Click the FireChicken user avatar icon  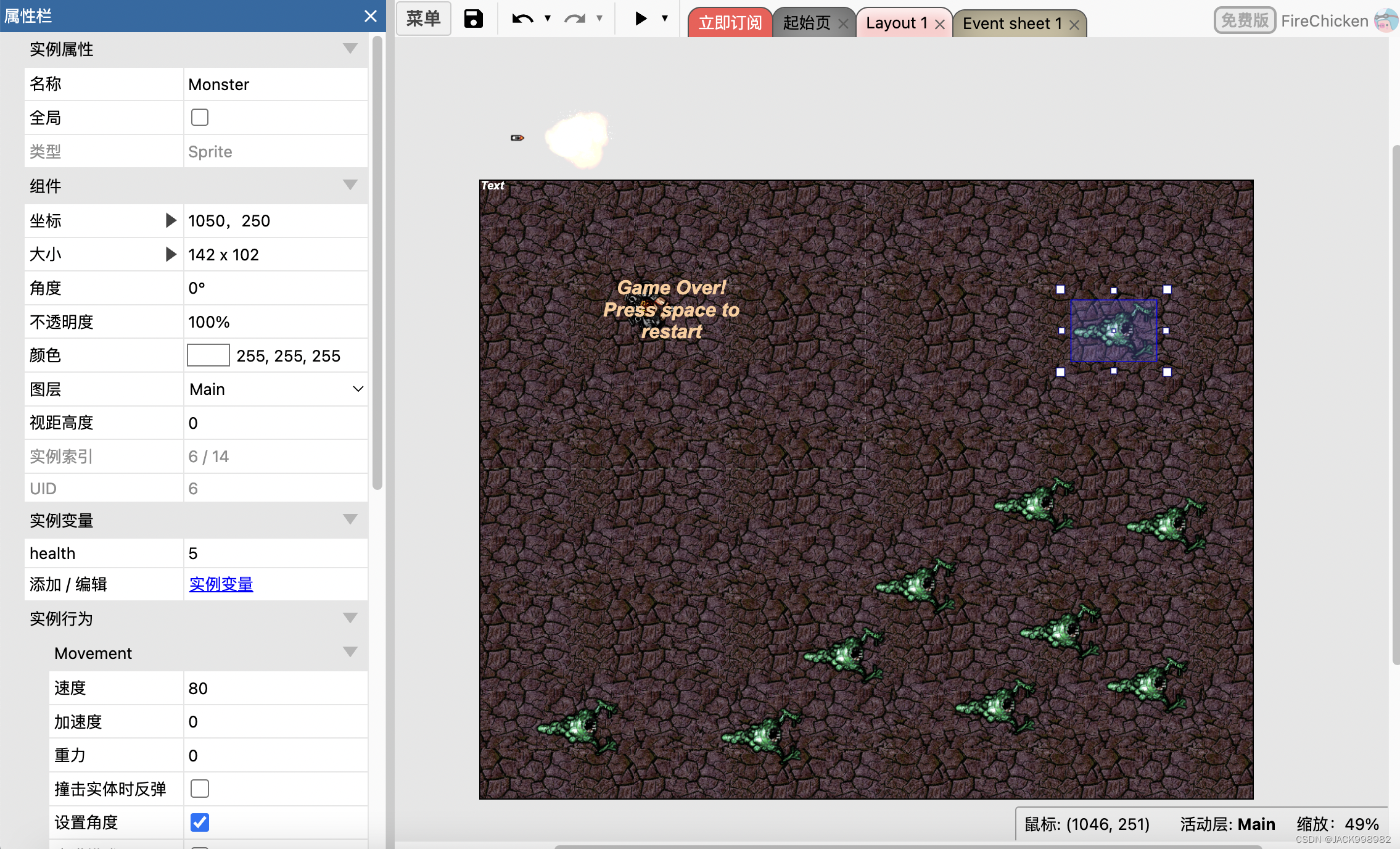(x=1385, y=20)
